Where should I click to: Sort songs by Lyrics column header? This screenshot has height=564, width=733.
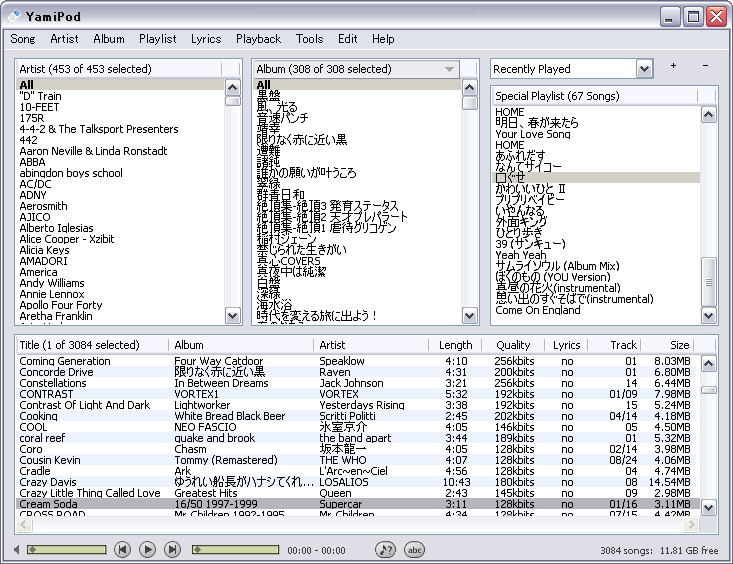(566, 345)
